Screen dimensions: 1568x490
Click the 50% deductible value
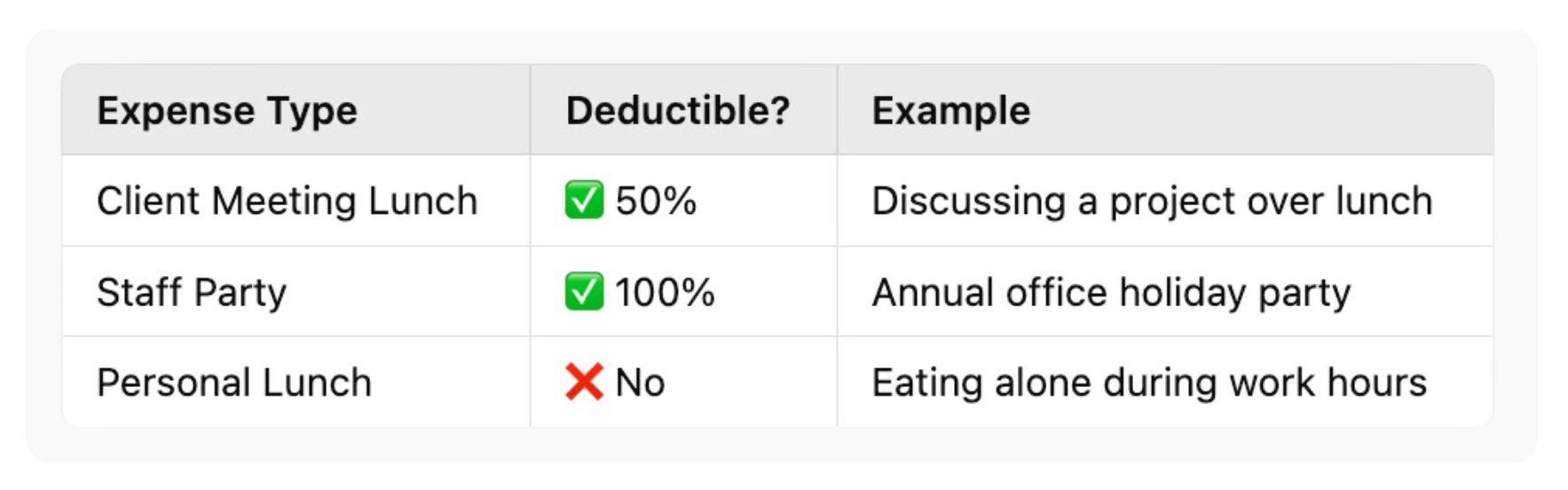tap(656, 202)
